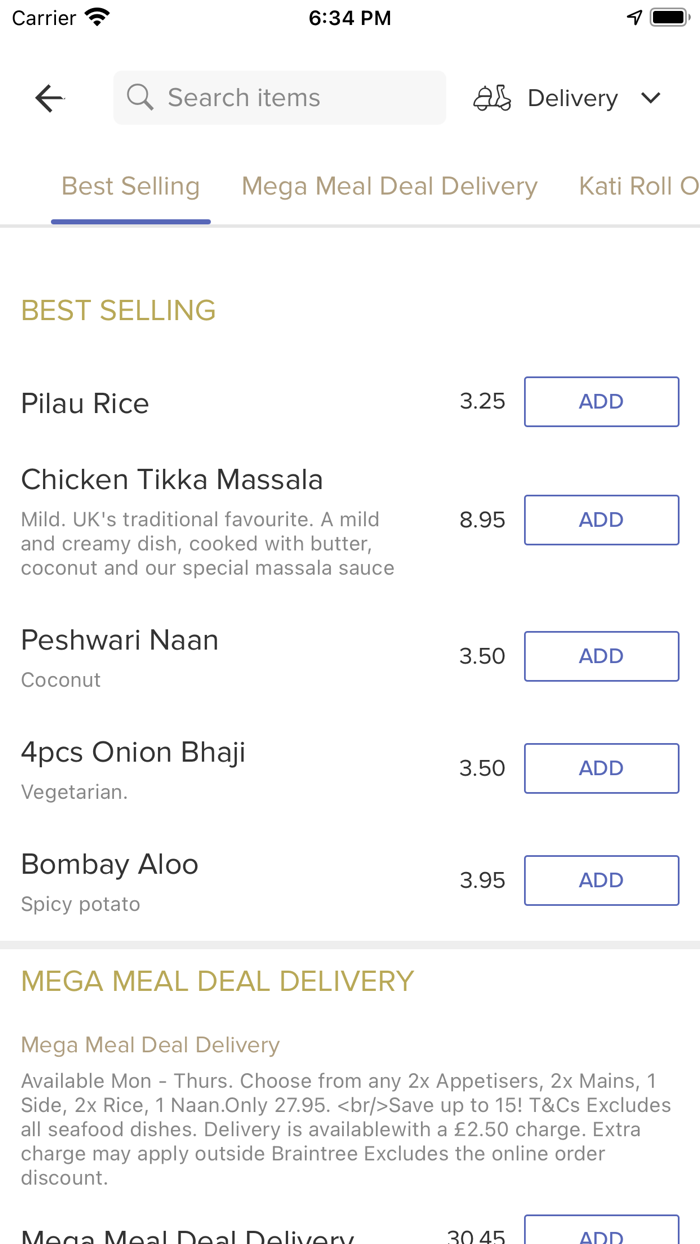Tap the Mega Meal Deal Delivery subheading
The height and width of the screenshot is (1244, 700).
(x=150, y=1045)
